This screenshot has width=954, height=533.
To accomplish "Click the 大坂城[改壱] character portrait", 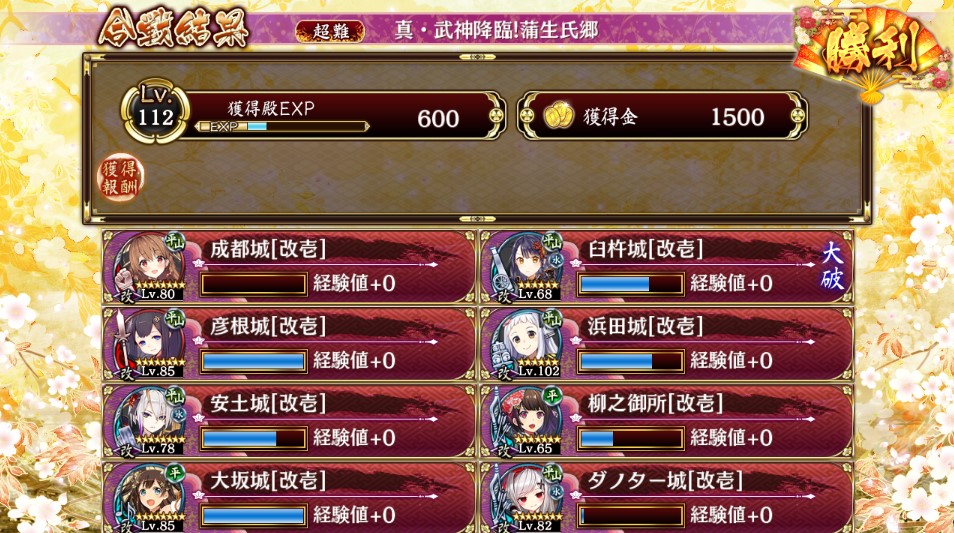I will [x=150, y=498].
